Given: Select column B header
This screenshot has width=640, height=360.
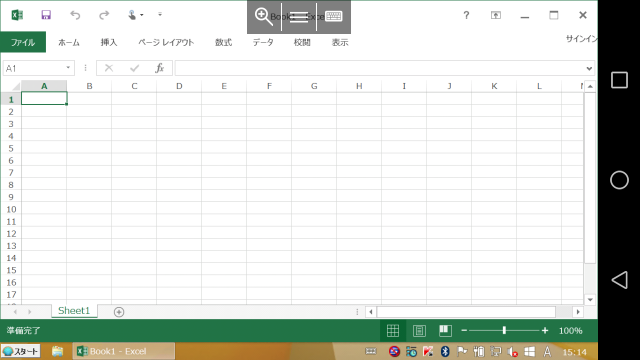Looking at the screenshot, I should (x=89, y=86).
